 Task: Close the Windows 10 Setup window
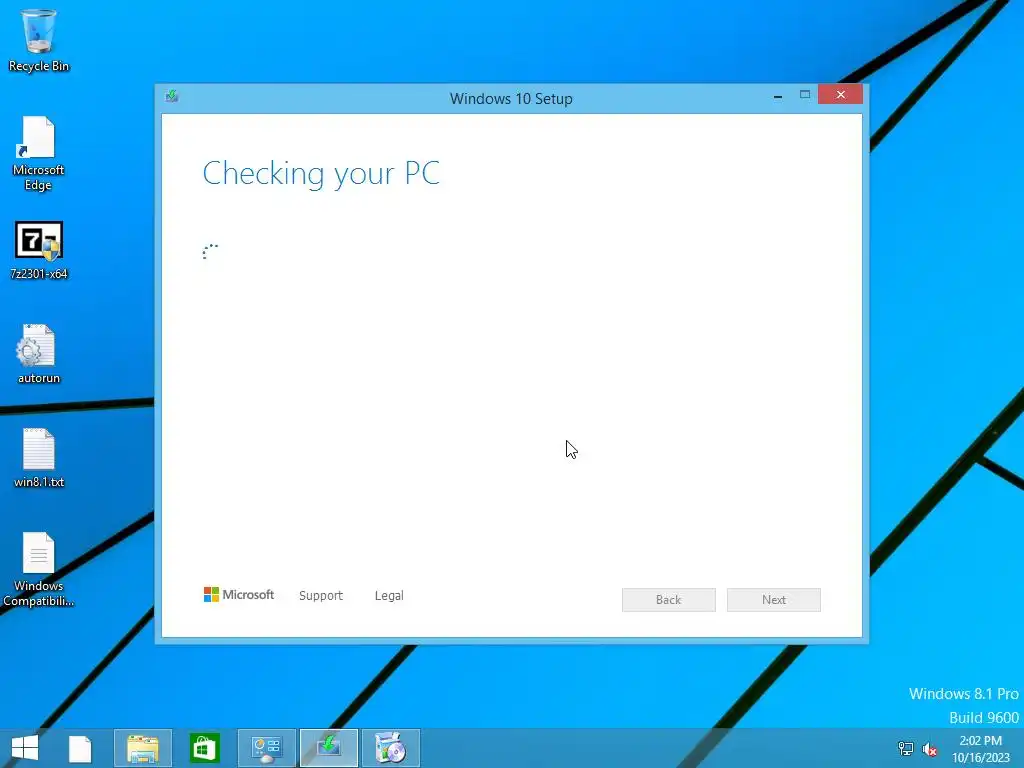(840, 95)
